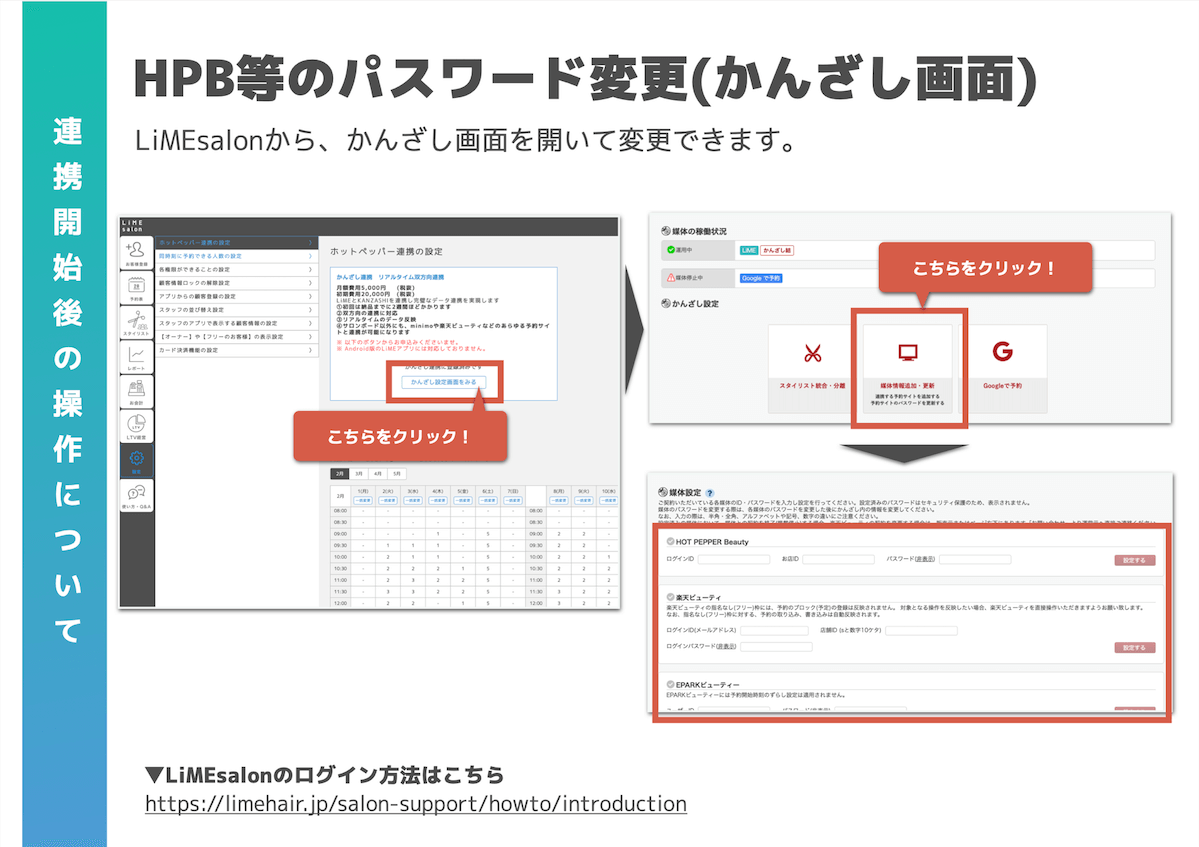Screen dimensions: 1199x847
Task: Open the お会計 cash-register sidebar icon
Action: 136,391
